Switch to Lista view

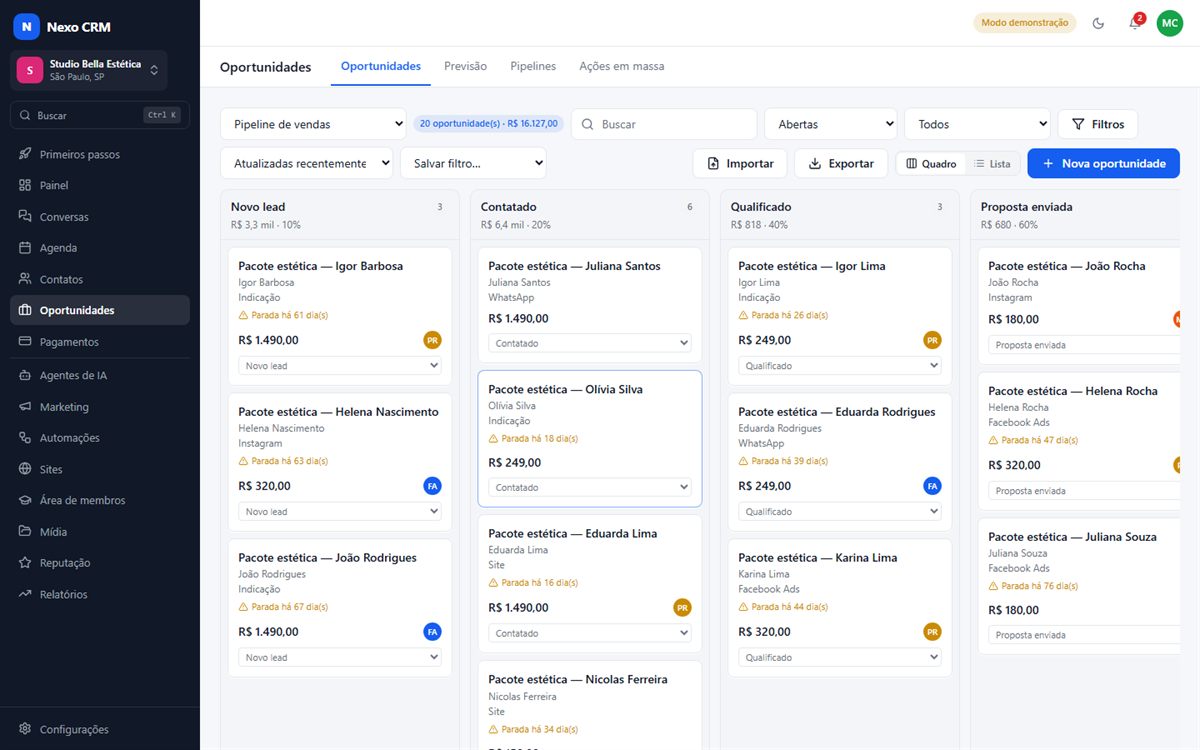click(x=992, y=164)
